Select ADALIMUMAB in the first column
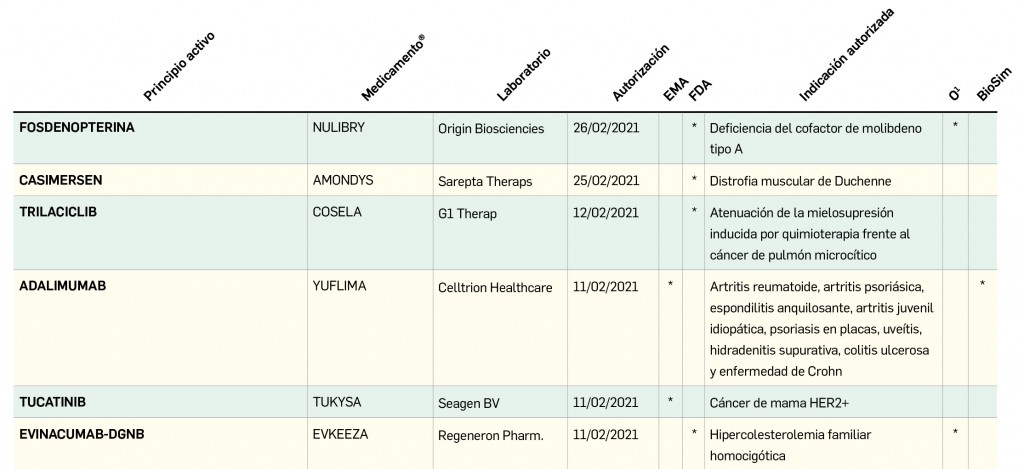The height and width of the screenshot is (469, 1024). pyautogui.click(x=62, y=286)
